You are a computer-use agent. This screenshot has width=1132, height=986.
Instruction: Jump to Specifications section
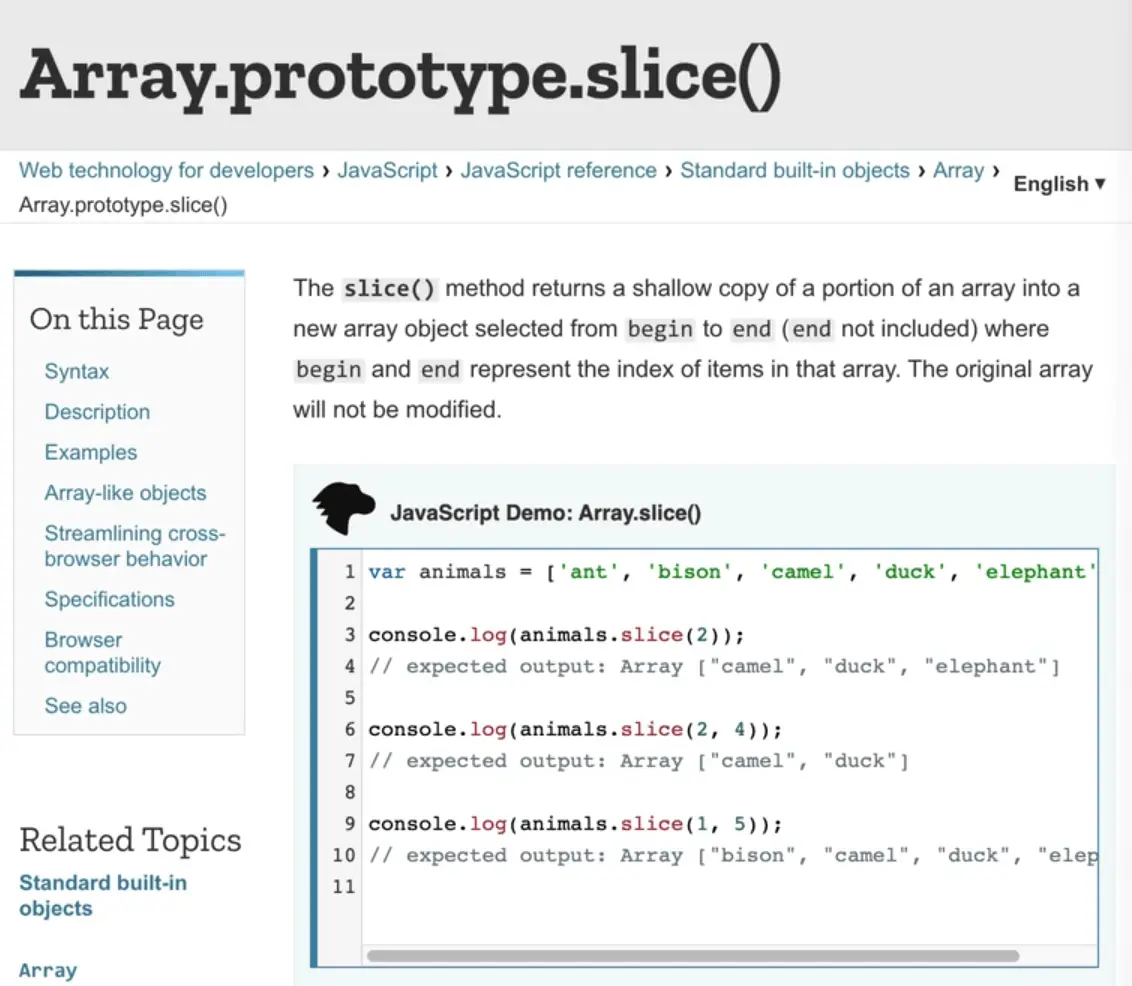point(109,600)
